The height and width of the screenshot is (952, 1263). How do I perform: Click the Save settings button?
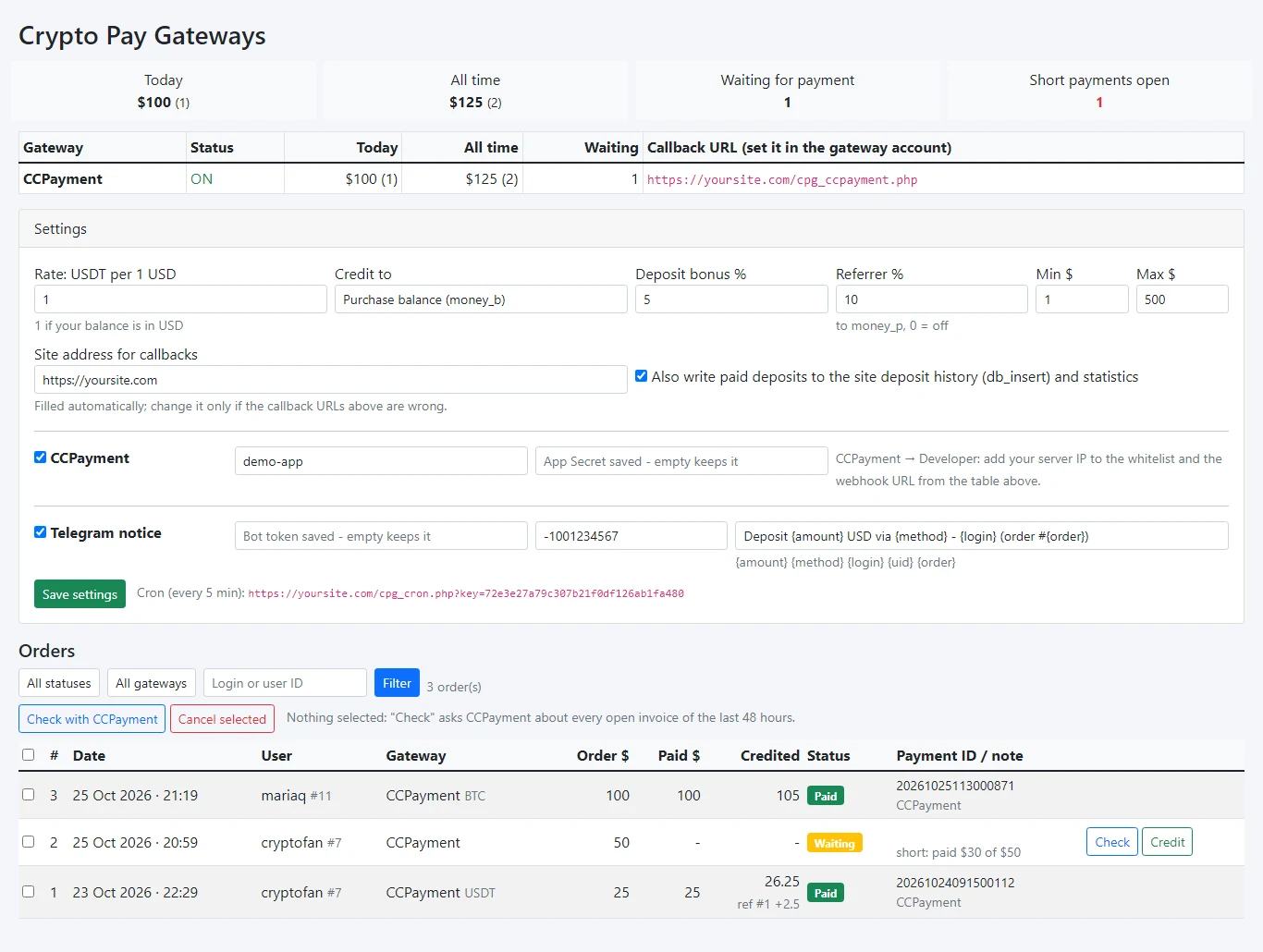[80, 594]
